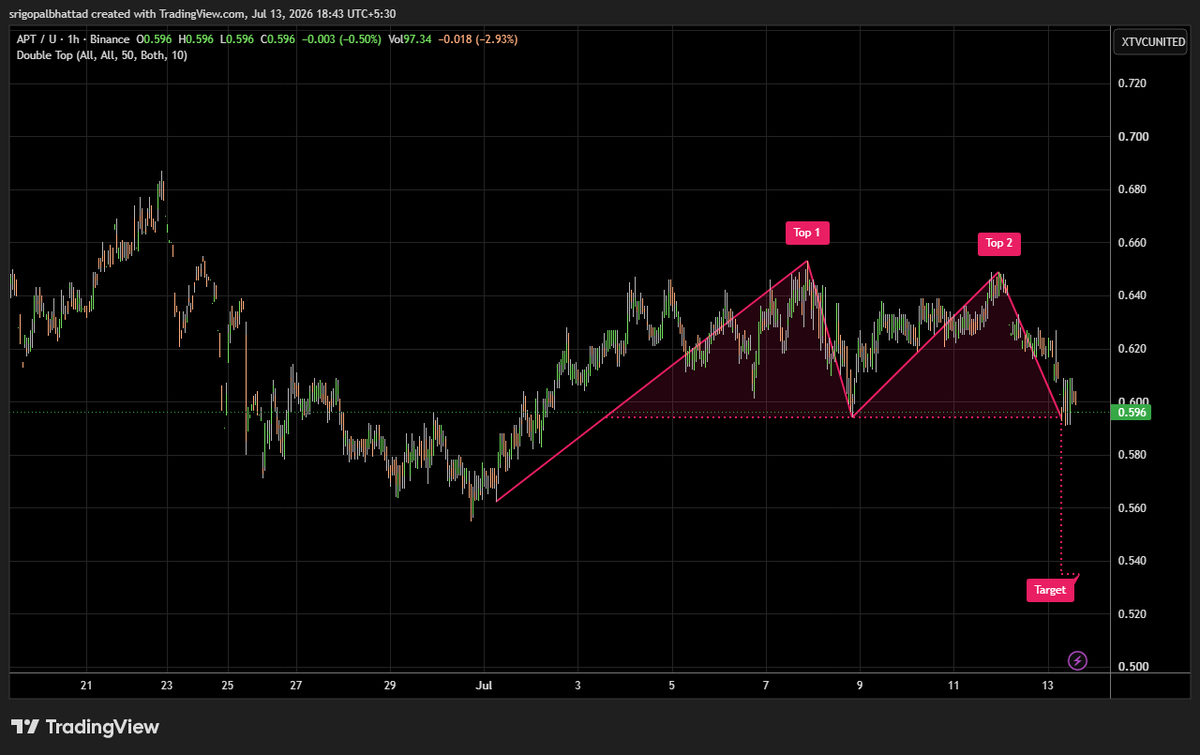Click the 23 date axis label

pos(166,686)
